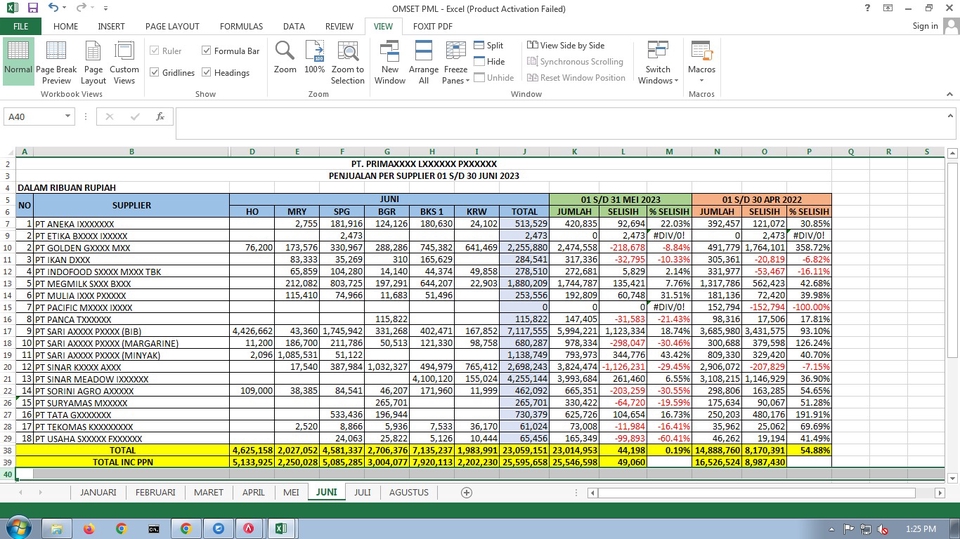This screenshot has height=539, width=960.
Task: Click Sign in link
Action: 924,26
